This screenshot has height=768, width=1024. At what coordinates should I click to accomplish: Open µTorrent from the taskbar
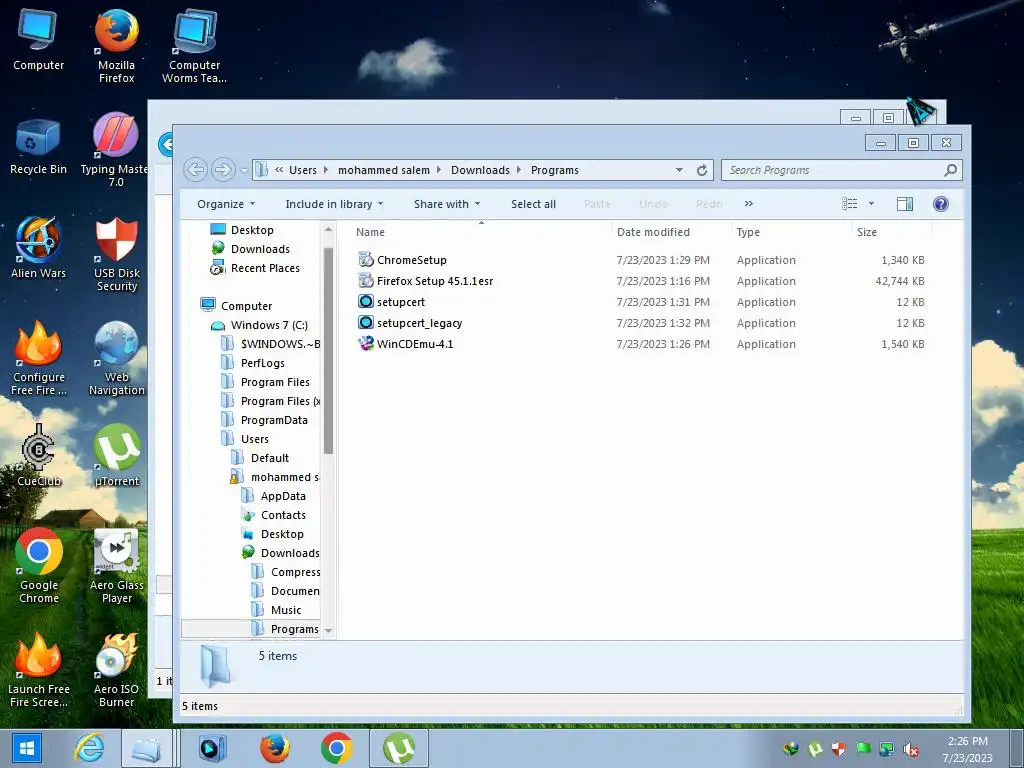pos(399,748)
